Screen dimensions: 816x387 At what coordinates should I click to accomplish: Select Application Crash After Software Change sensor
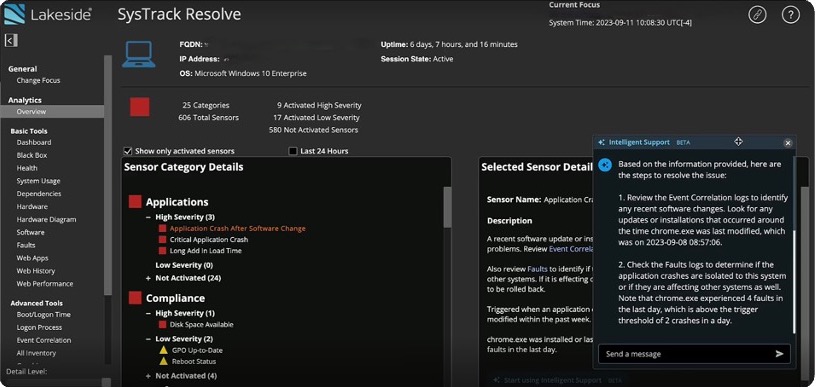238,228
